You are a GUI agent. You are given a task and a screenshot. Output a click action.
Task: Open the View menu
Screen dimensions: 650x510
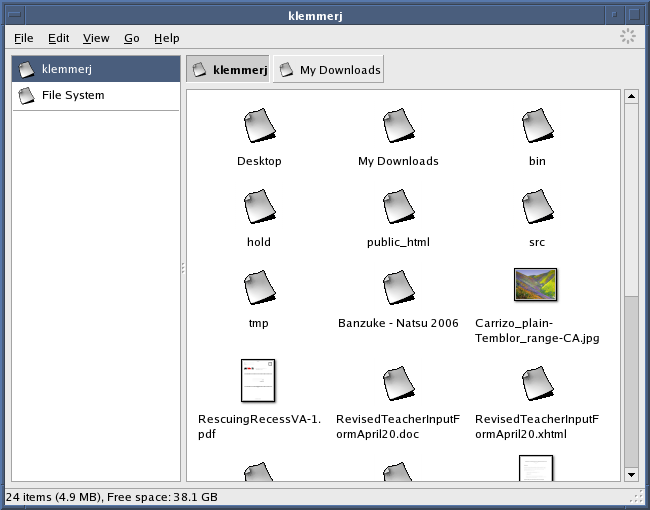[96, 38]
